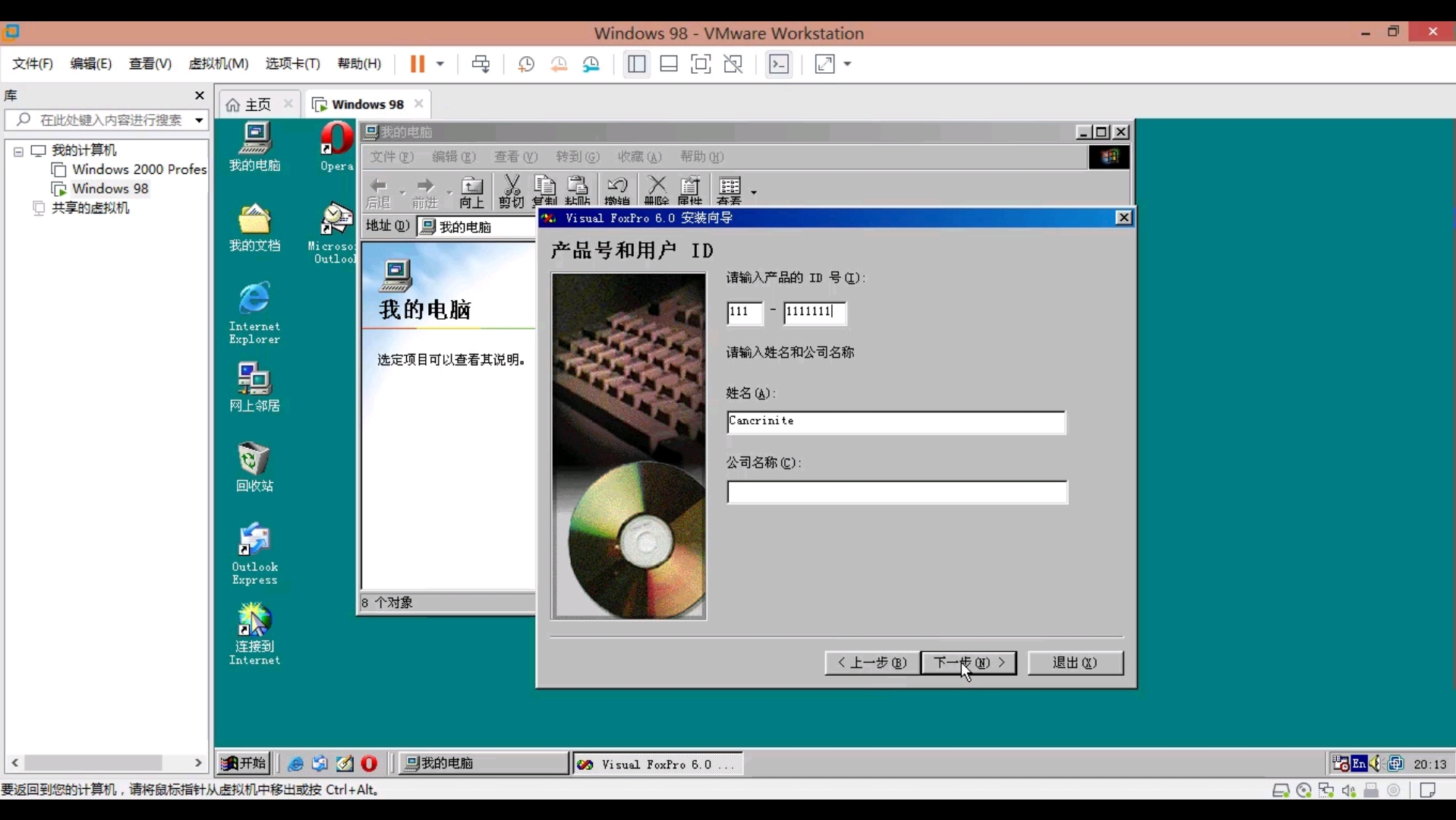The width and height of the screenshot is (1456, 820).
Task: Click the 退出(X) exit button
Action: click(1076, 663)
